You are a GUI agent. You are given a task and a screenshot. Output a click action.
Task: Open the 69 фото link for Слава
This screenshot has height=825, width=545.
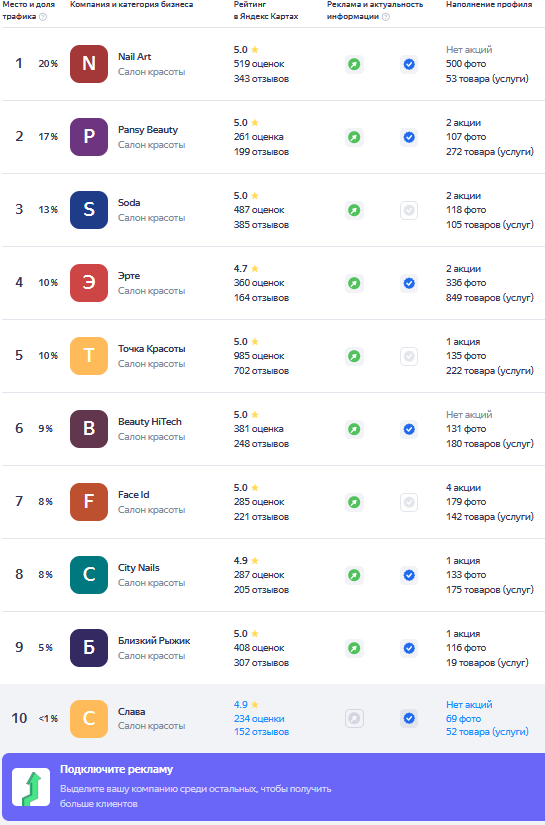(x=463, y=719)
